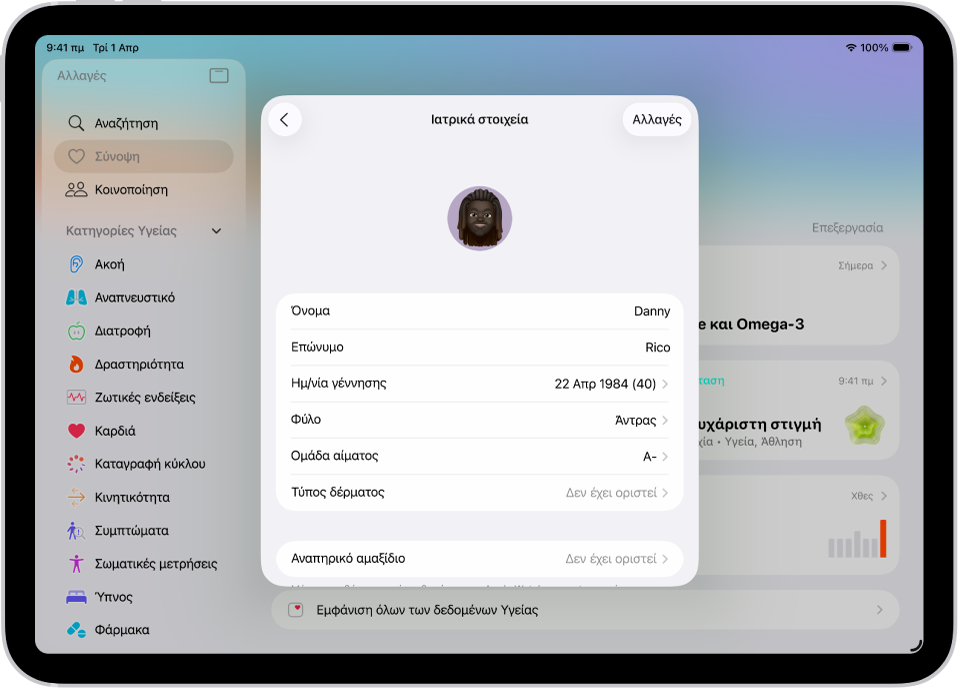Click the orange bar chart thumbnail
Screen dimensions: 960x689
857,539
